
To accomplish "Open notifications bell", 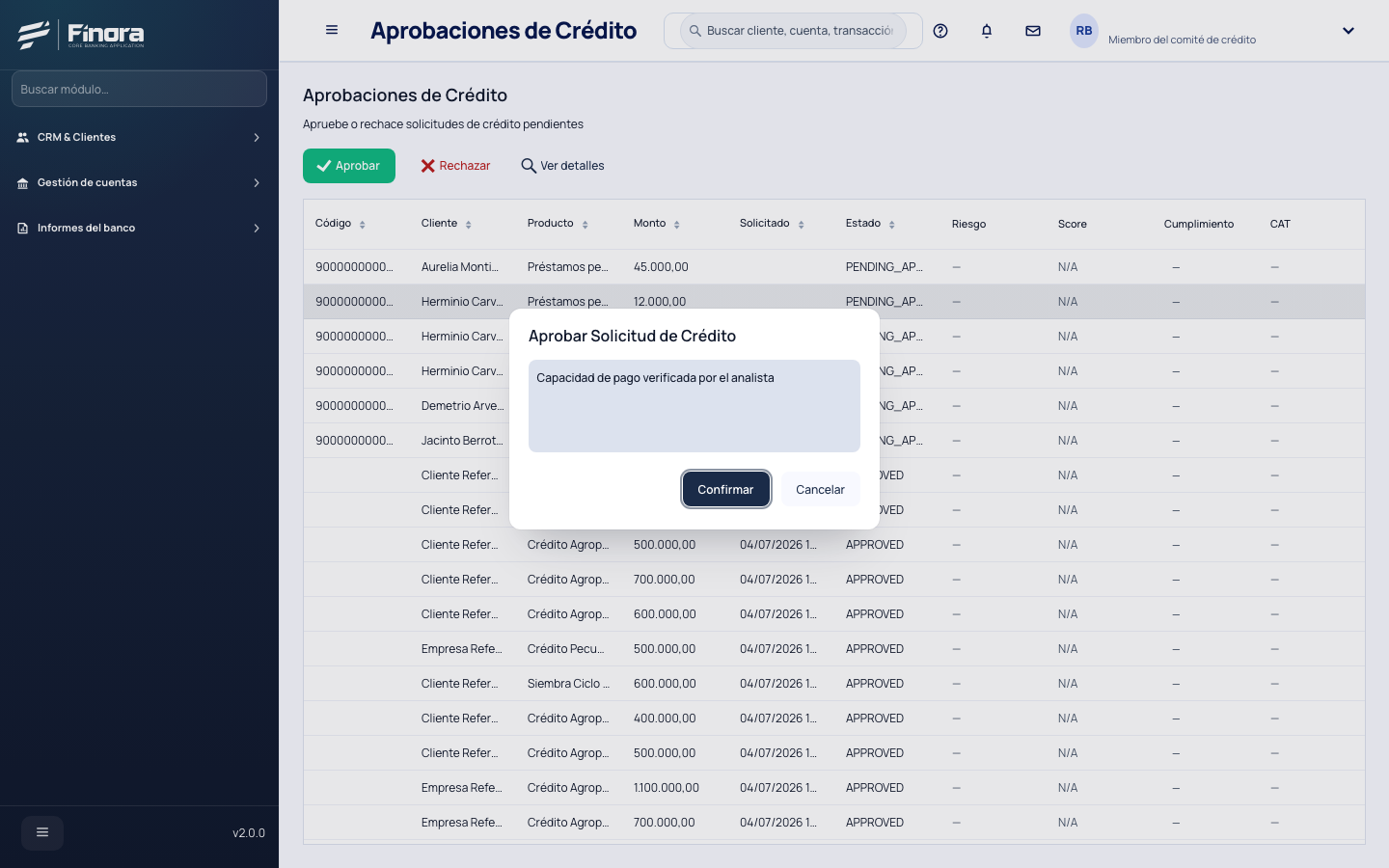I will point(987,31).
